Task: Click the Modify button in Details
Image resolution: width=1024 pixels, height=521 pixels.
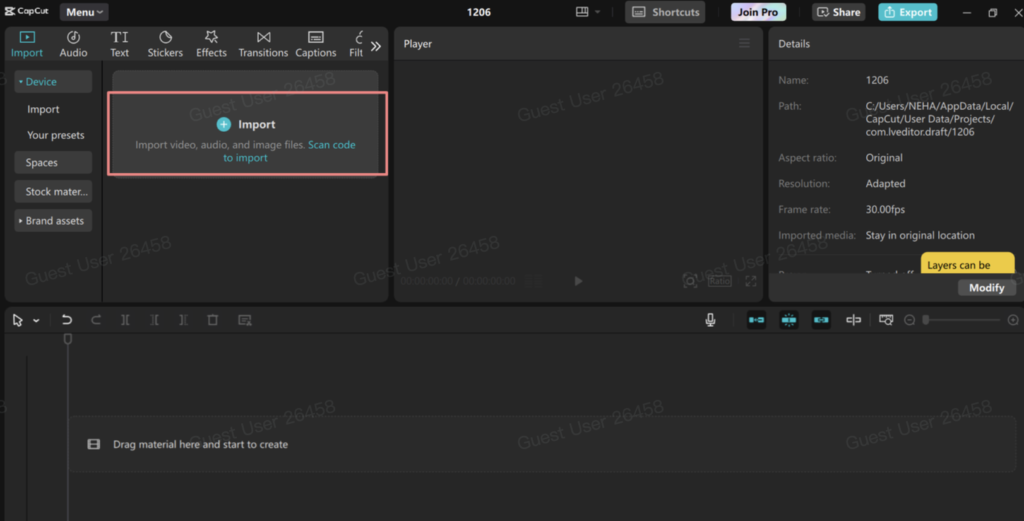Action: coord(986,287)
